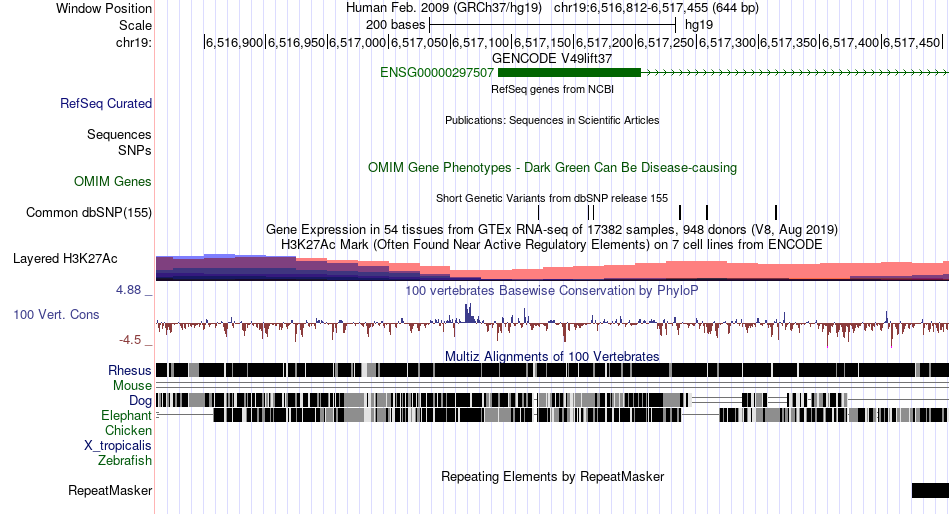Click the Basewise Conservation by PhyloP title
The height and width of the screenshot is (514, 950).
click(552, 290)
